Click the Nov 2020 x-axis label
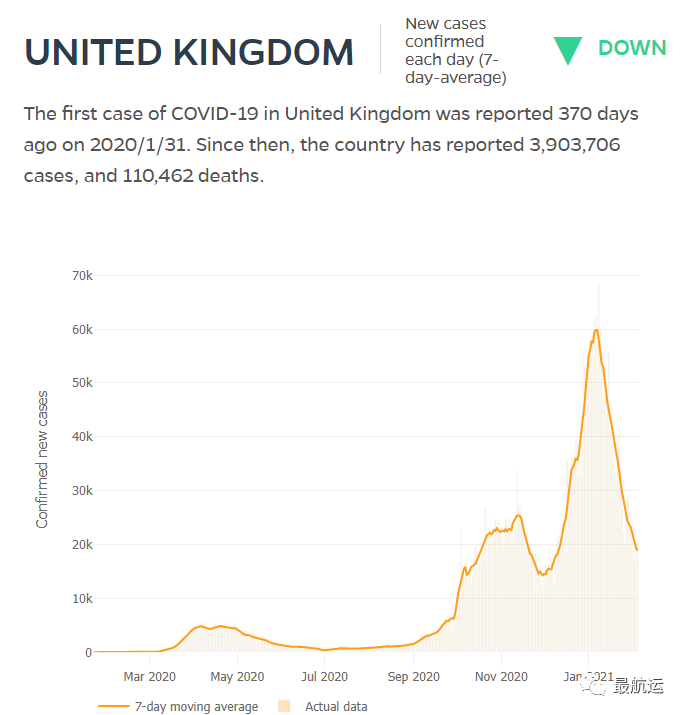 coord(501,677)
